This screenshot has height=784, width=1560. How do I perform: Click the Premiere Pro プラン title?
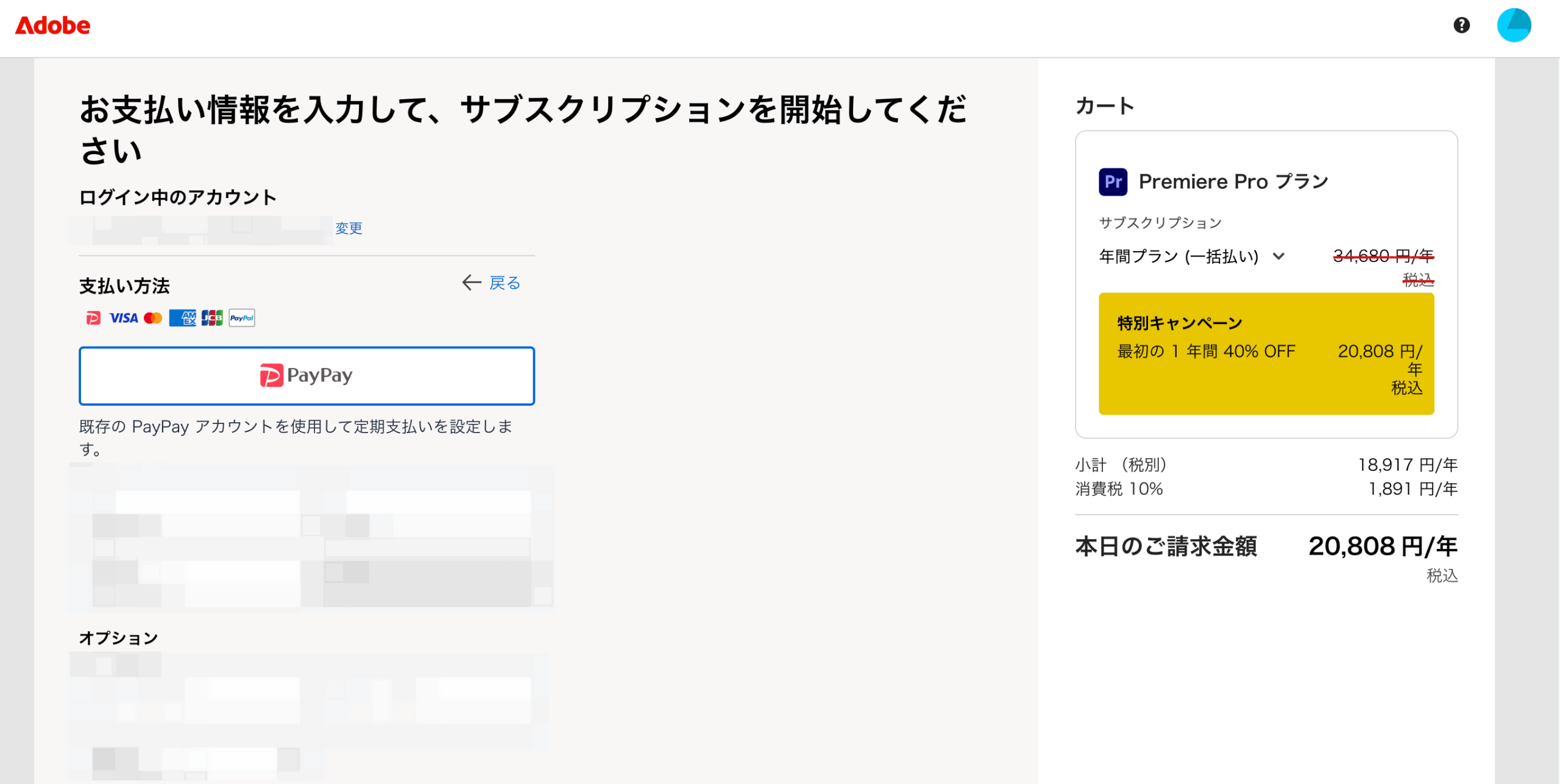click(1233, 182)
